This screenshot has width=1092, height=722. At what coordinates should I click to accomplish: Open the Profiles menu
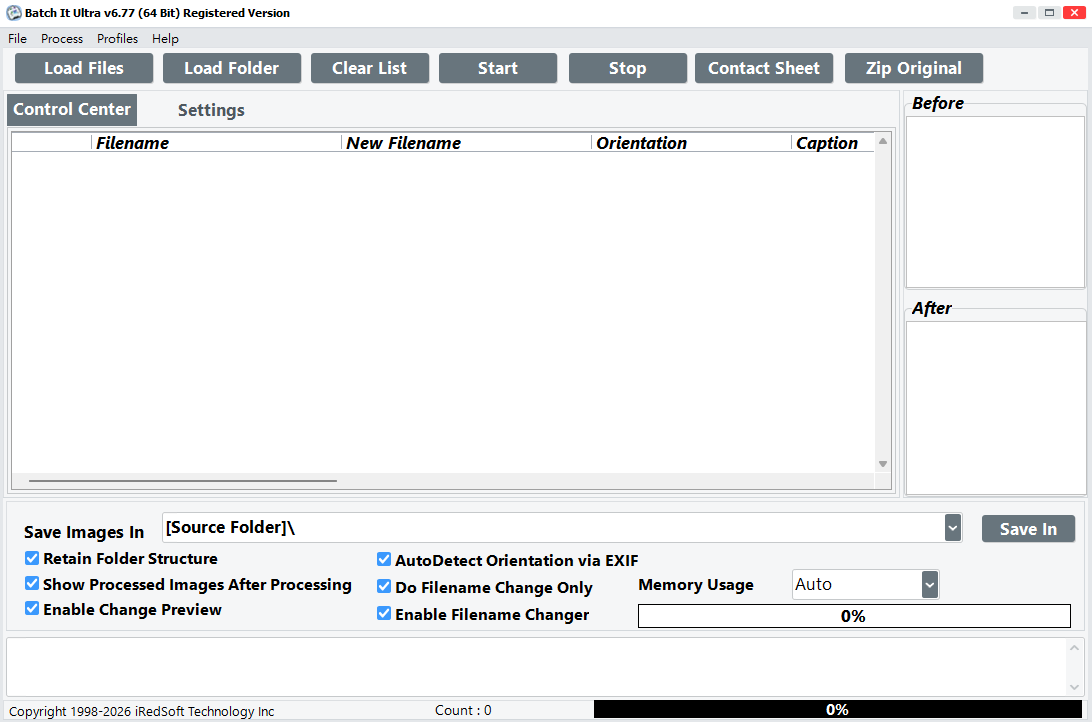tap(117, 39)
